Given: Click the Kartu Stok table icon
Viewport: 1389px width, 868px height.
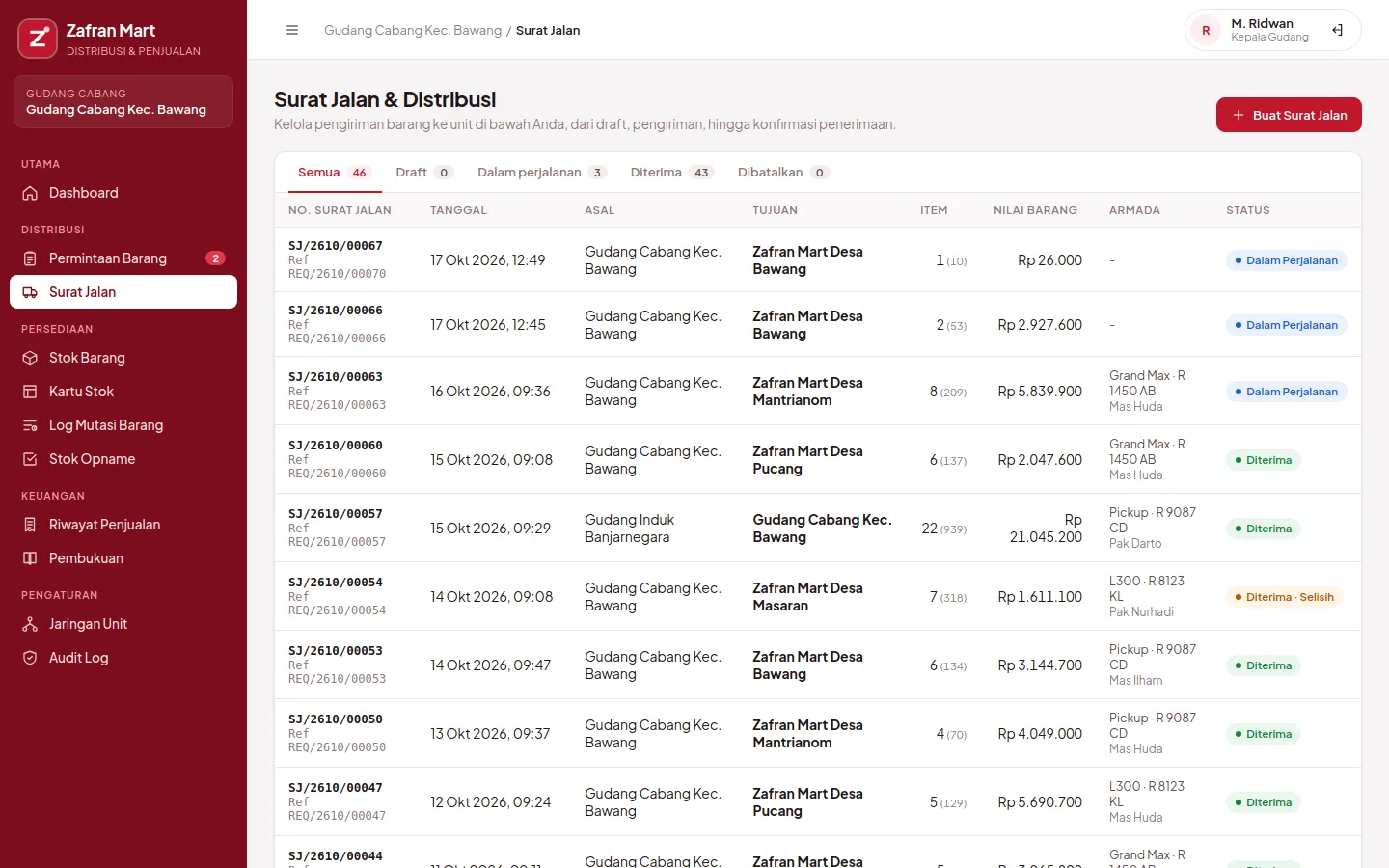Looking at the screenshot, I should point(30,392).
